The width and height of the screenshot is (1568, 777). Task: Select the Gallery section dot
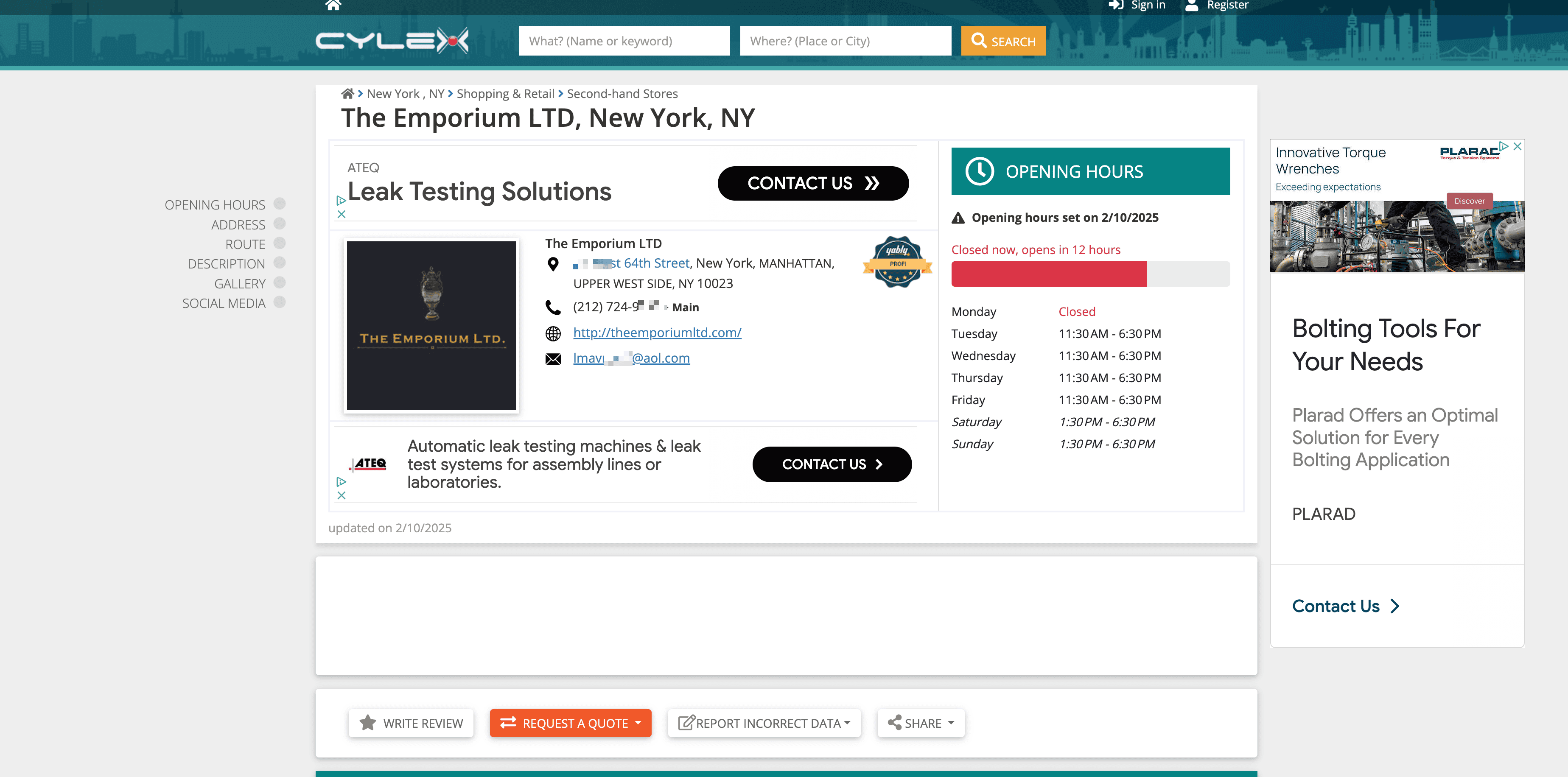[280, 283]
